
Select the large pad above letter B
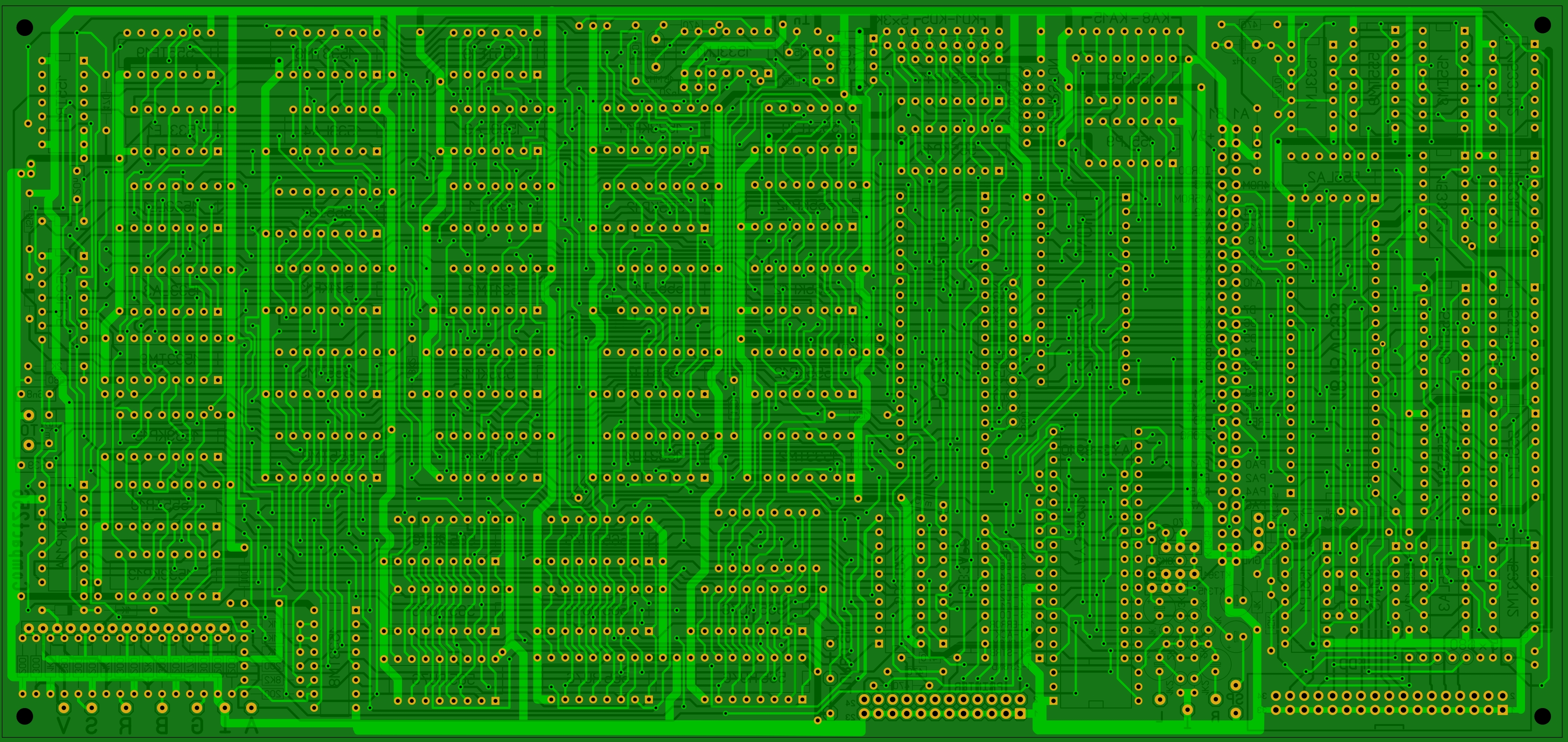point(162,708)
